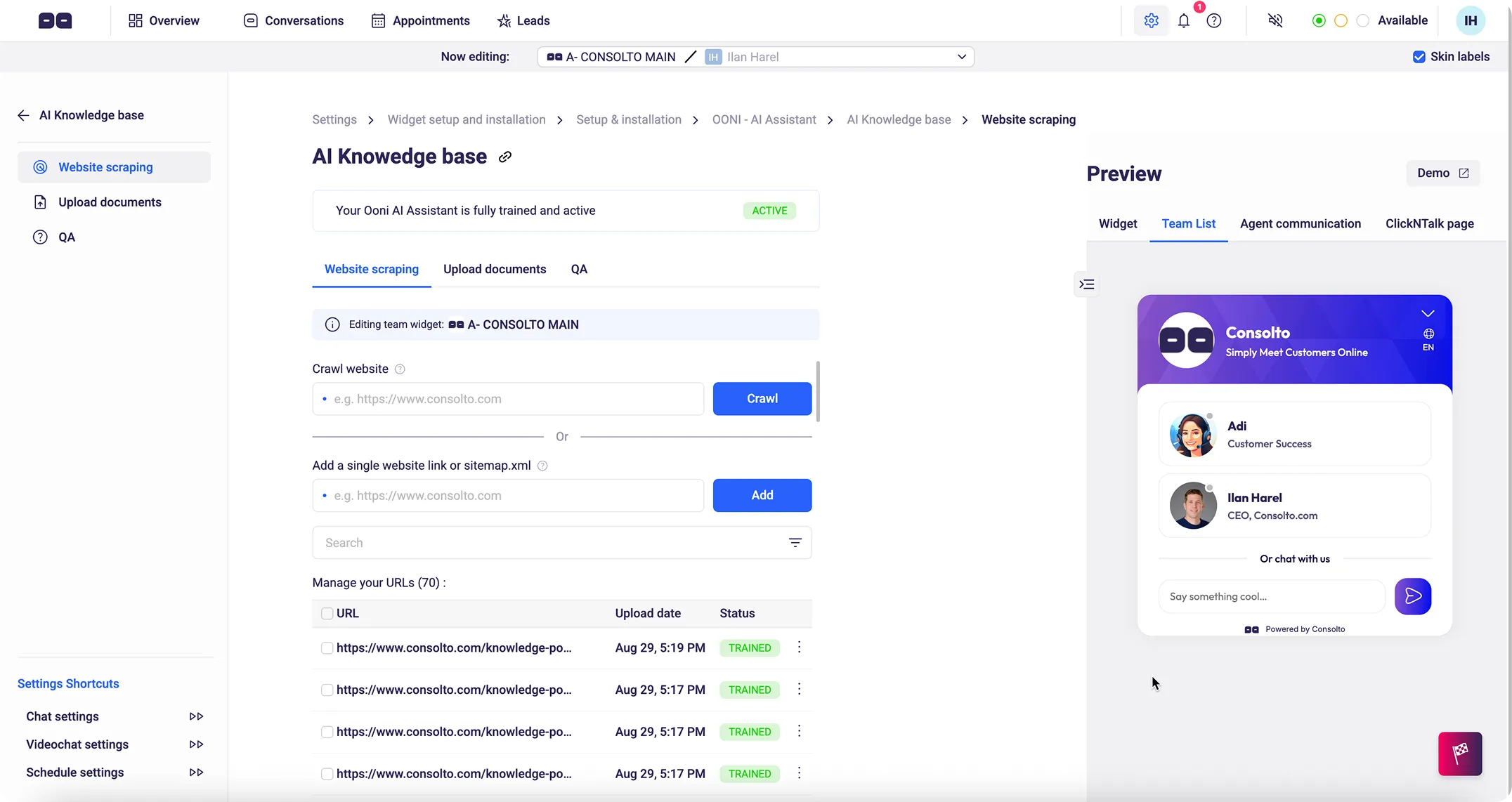Screen dimensions: 1512x802
Task: Click the back arrow beside AI Knowledge base
Action: 23,115
